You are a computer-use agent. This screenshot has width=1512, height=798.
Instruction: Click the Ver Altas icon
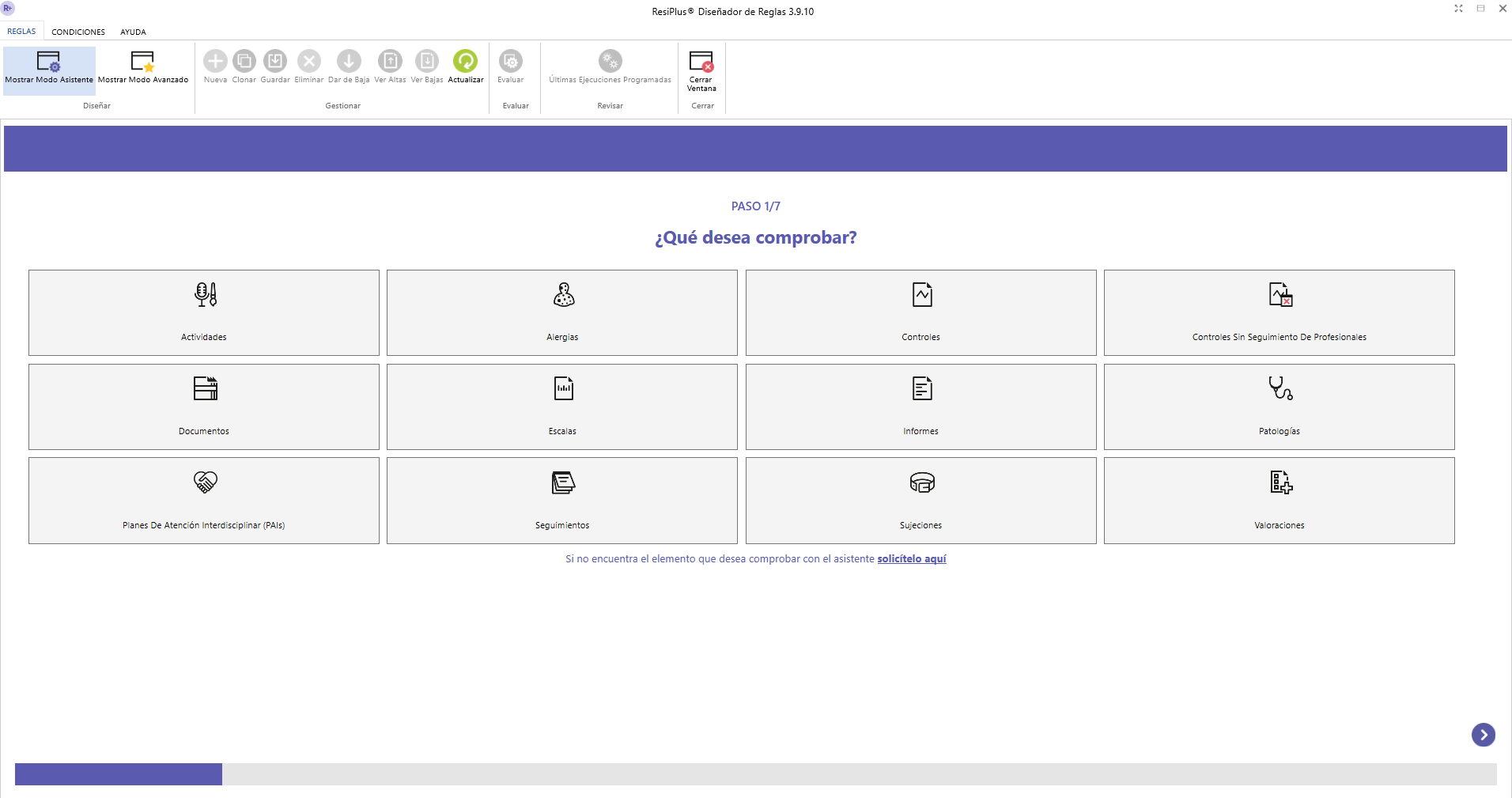(390, 61)
